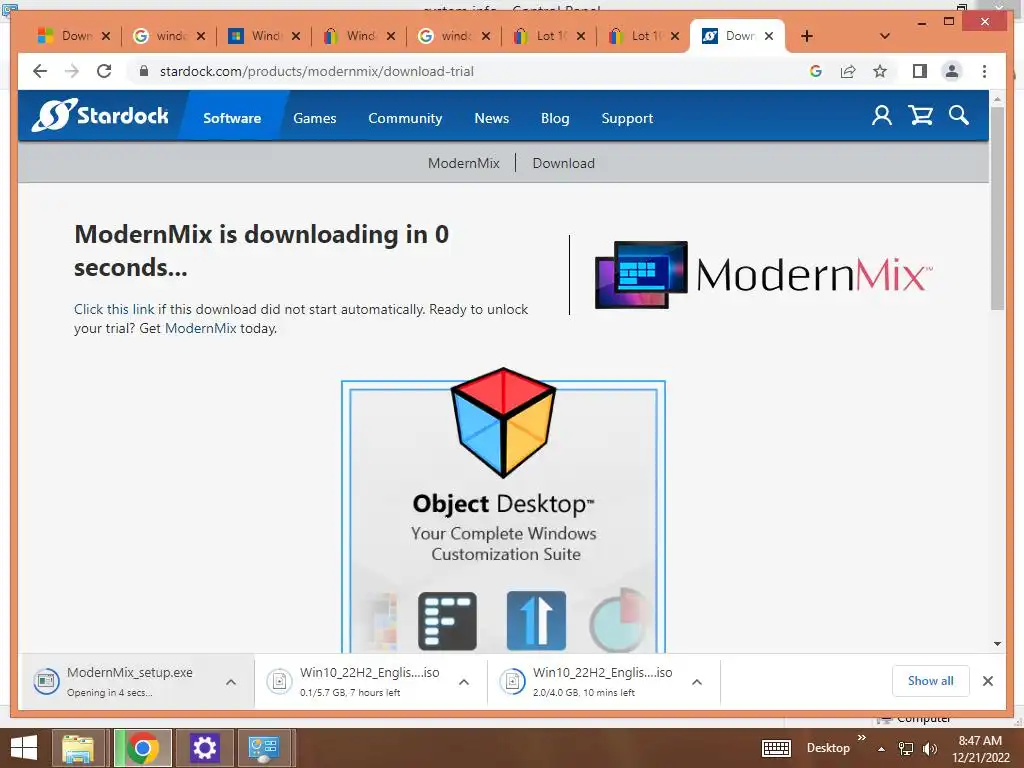1024x768 pixels.
Task: Click the Object Desktop banner title
Action: point(504,504)
